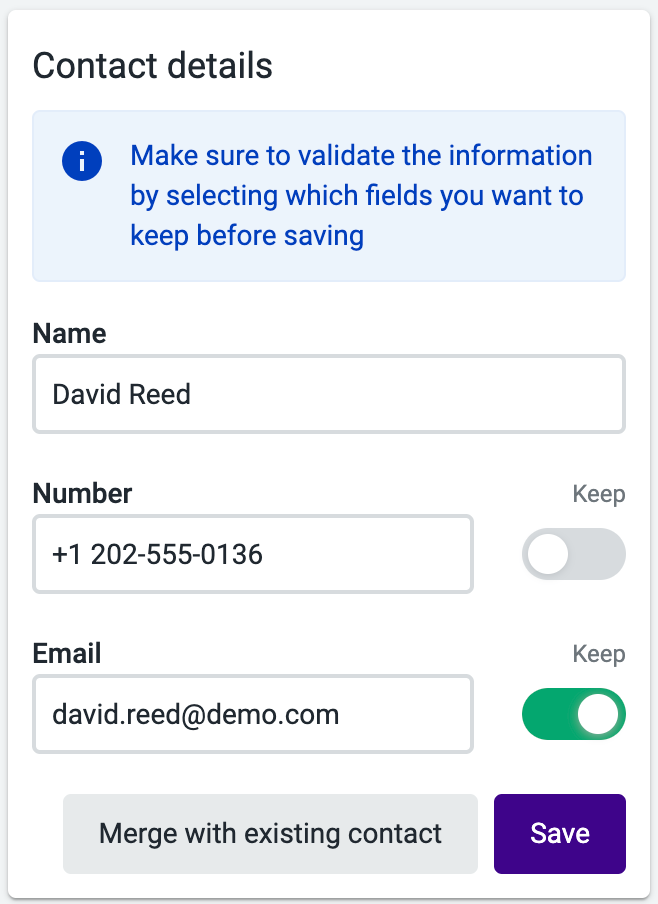The width and height of the screenshot is (658, 904).
Task: Click the blue info icon
Action: coord(82,161)
